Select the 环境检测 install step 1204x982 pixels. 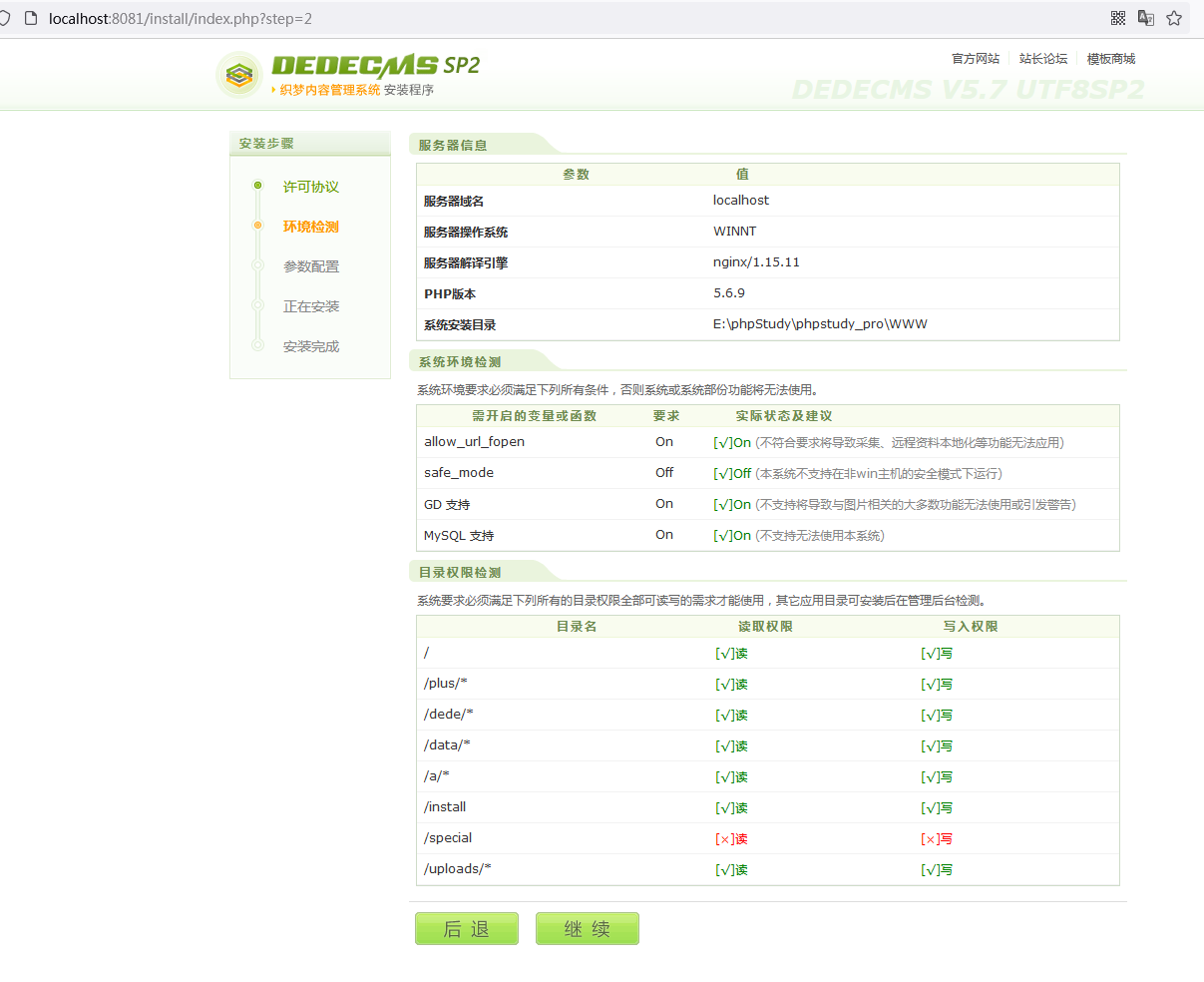(x=311, y=227)
